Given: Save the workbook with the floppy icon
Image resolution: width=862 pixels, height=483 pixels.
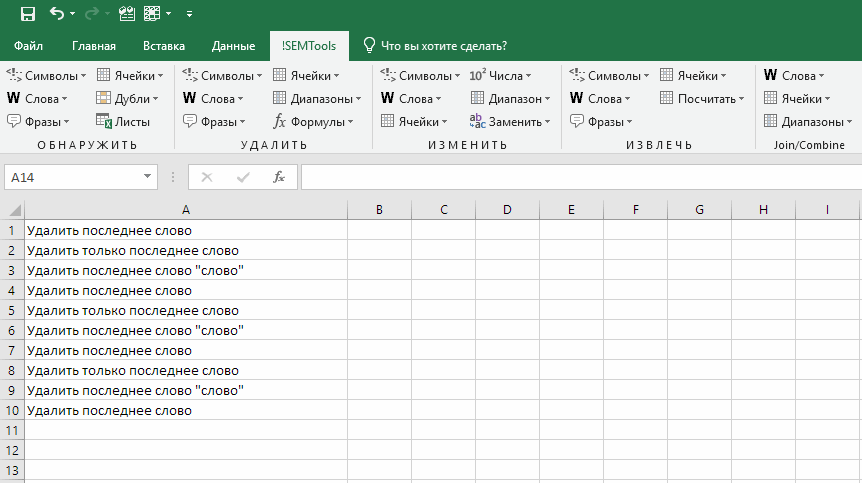Looking at the screenshot, I should pyautogui.click(x=27, y=14).
